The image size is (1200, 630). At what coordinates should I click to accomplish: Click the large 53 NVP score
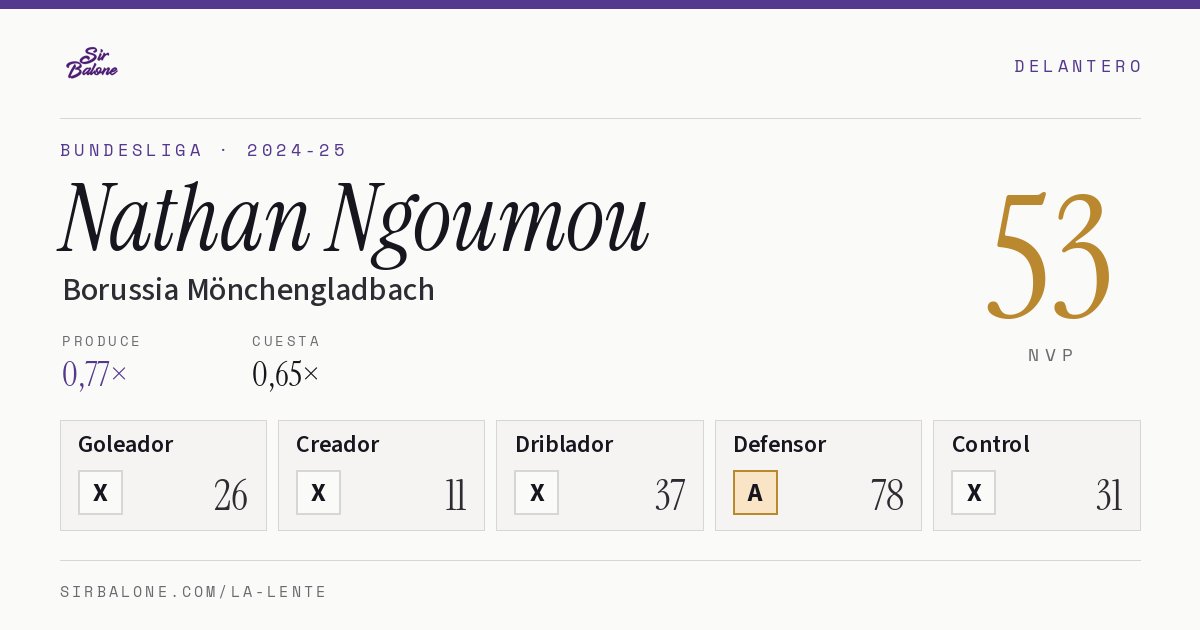pos(1050,255)
